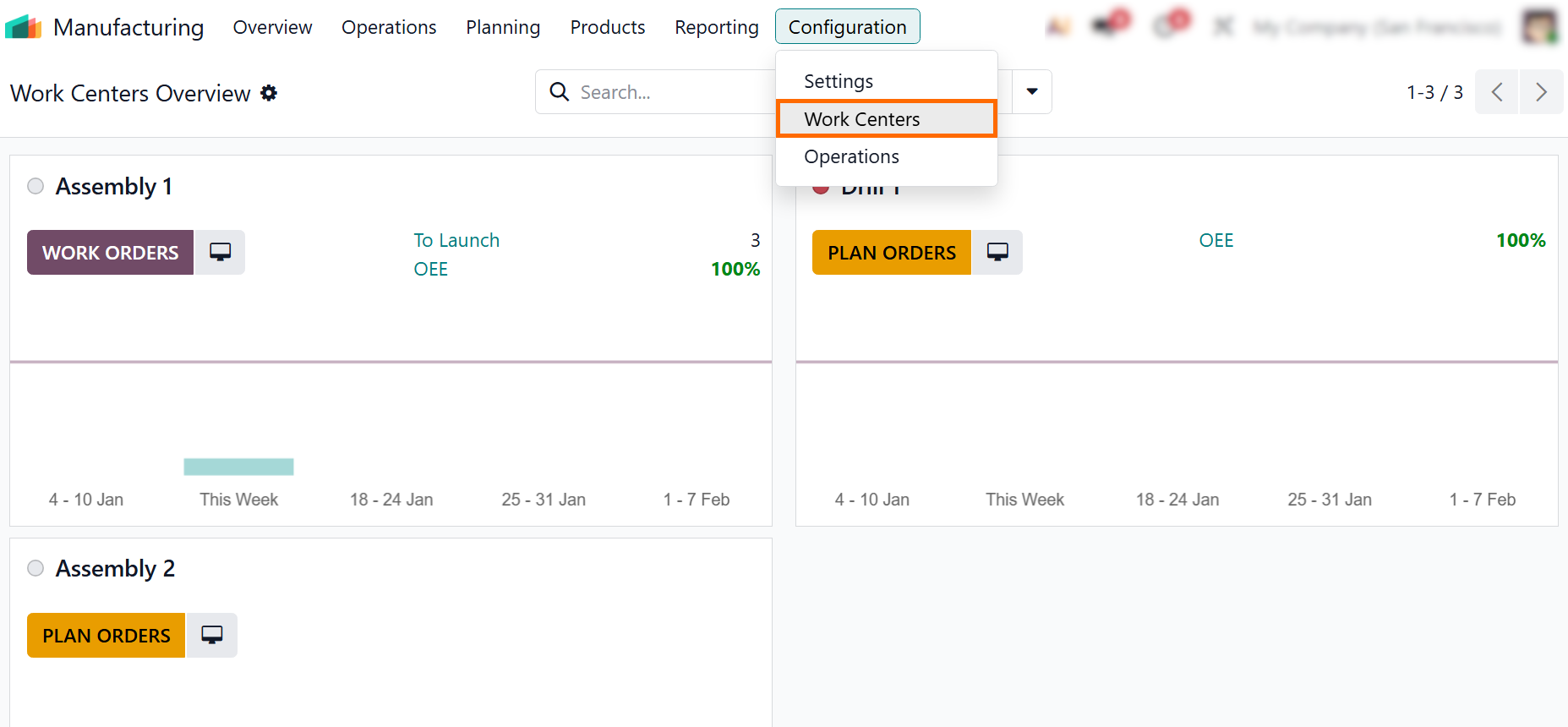Image resolution: width=1568 pixels, height=727 pixels.
Task: Toggle the Assembly 1 status circle
Action: click(36, 186)
